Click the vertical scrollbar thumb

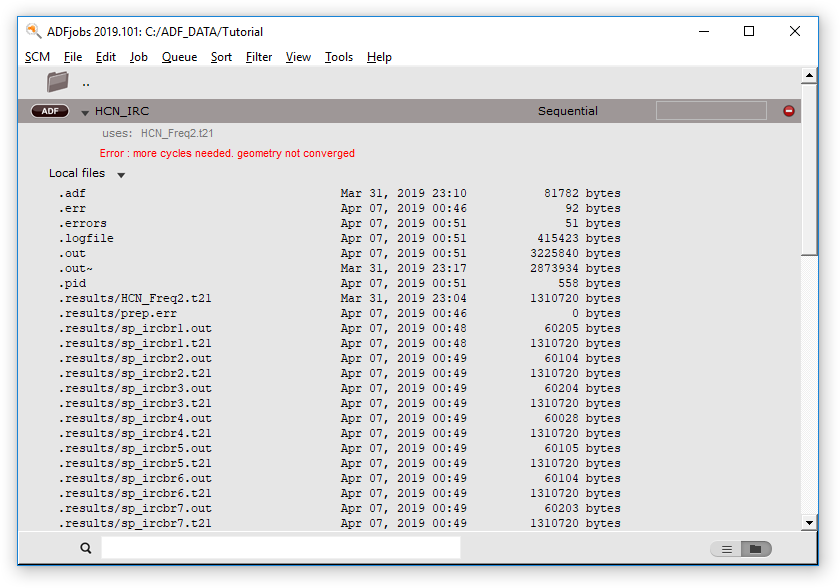(x=809, y=169)
